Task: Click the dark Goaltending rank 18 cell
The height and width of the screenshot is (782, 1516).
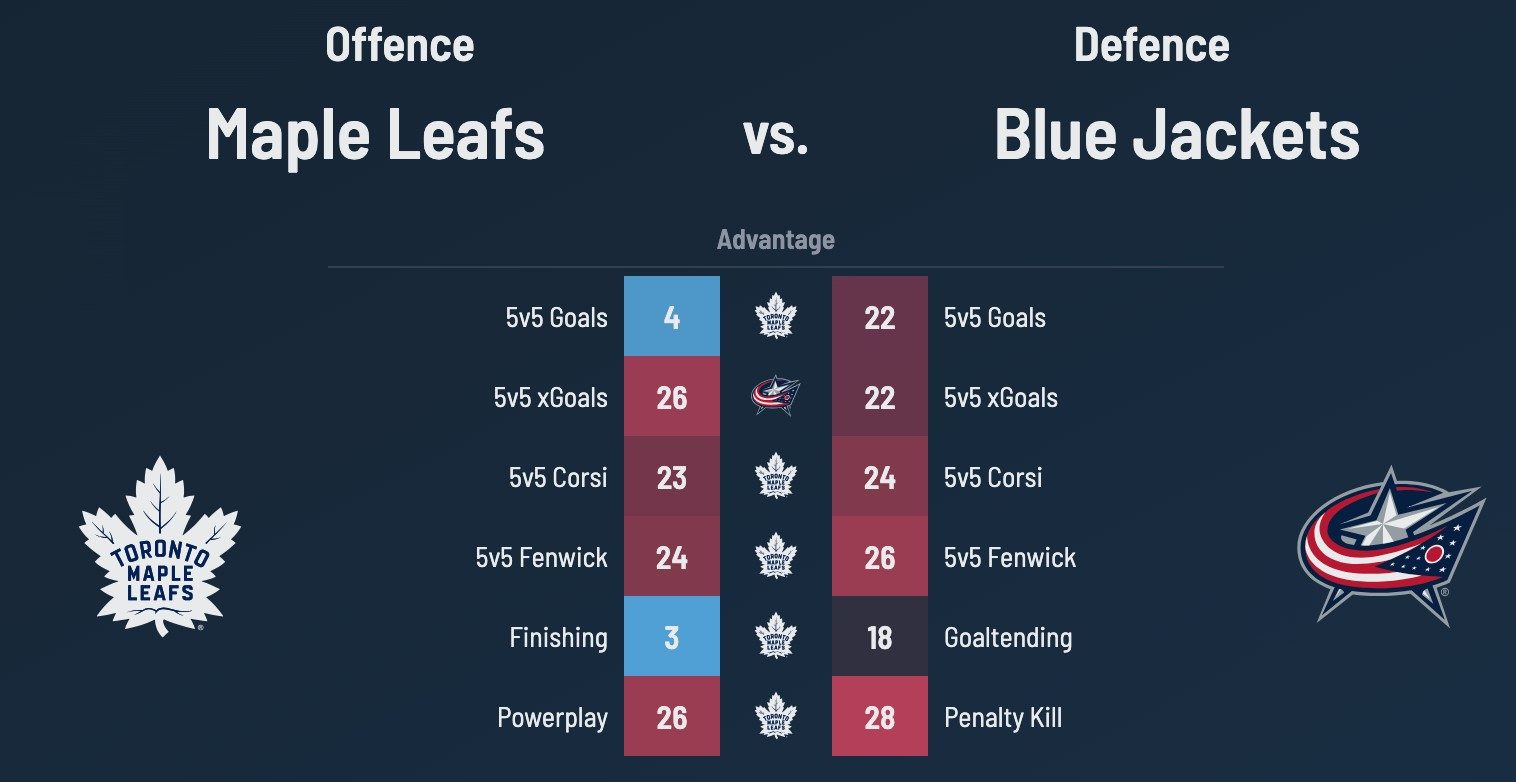Action: tap(879, 637)
